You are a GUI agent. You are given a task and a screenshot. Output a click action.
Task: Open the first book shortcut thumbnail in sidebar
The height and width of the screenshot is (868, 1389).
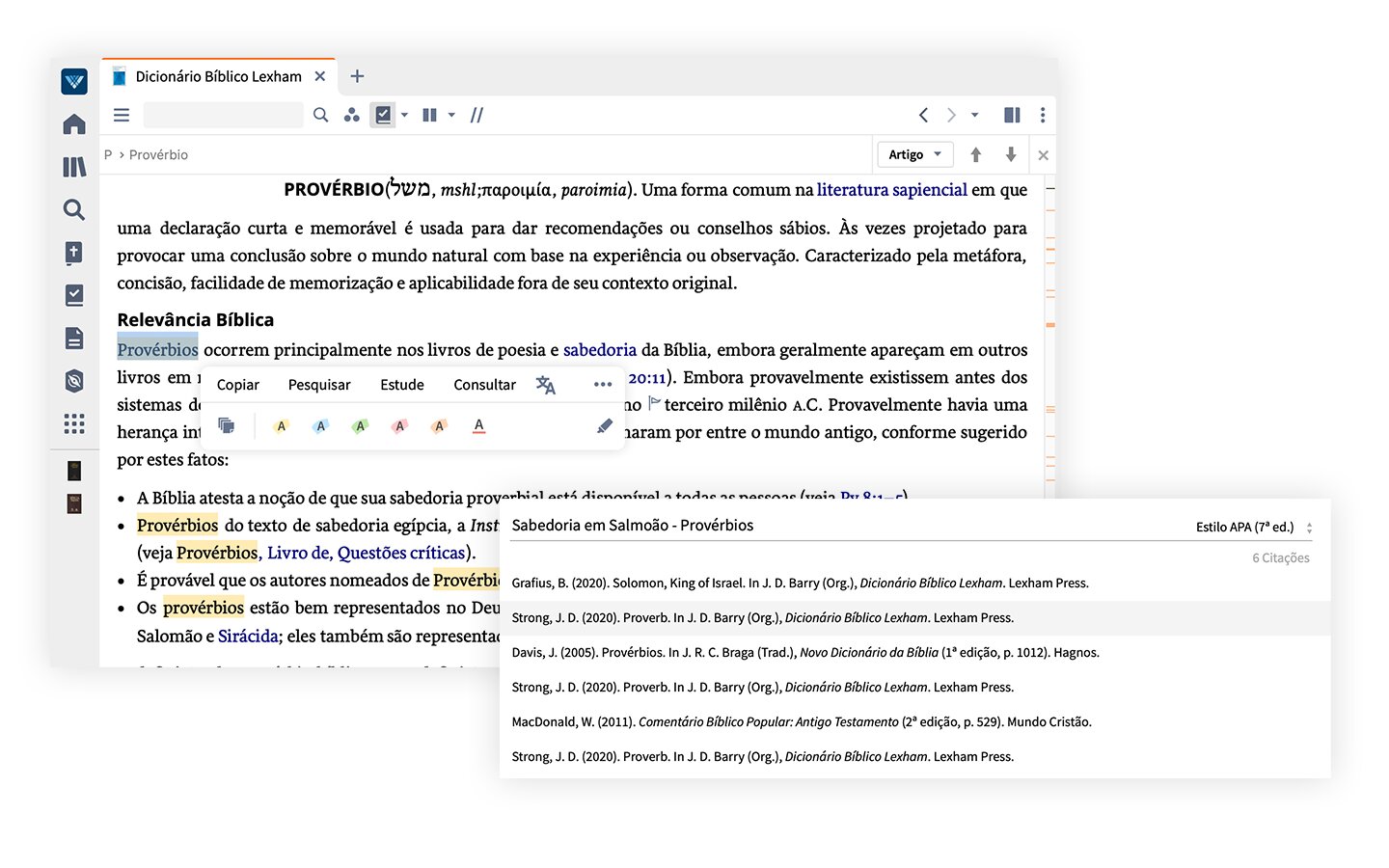click(74, 471)
